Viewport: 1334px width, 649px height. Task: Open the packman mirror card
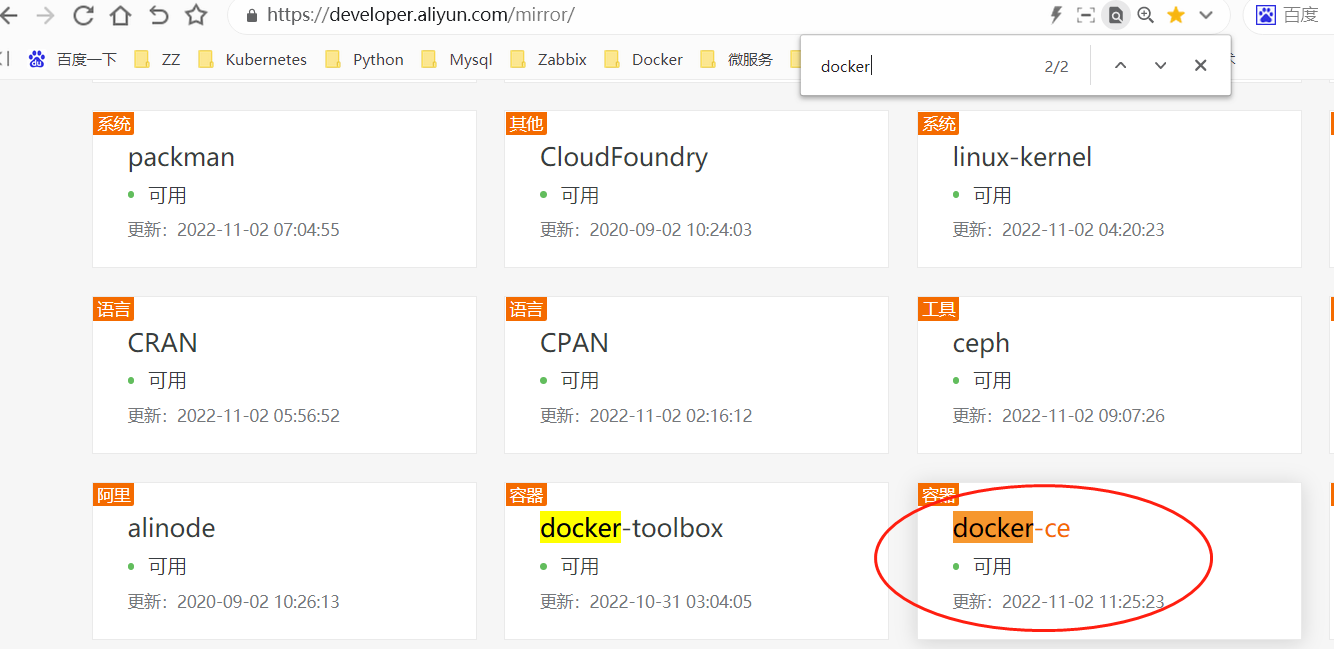(284, 189)
